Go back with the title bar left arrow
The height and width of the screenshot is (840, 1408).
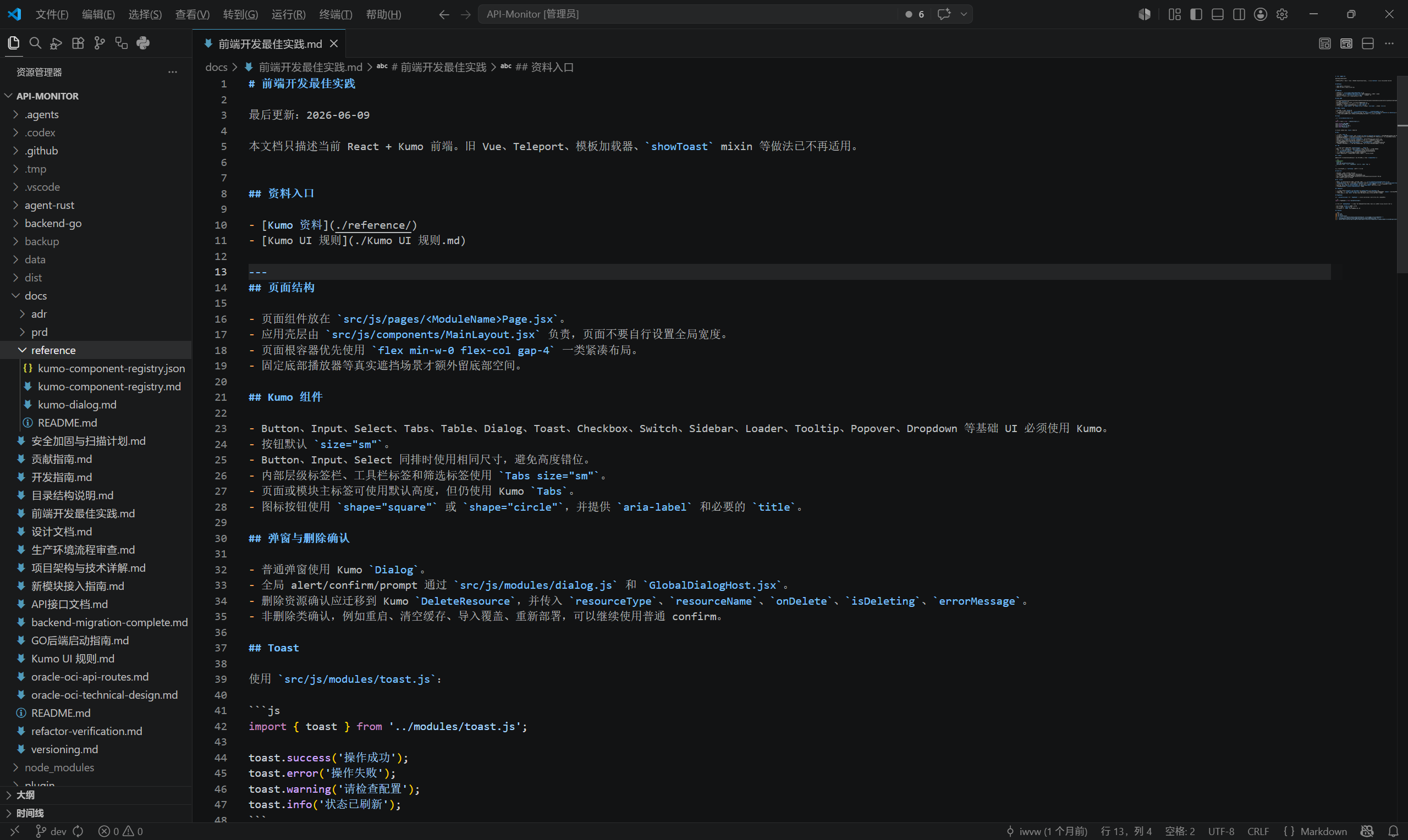click(444, 14)
